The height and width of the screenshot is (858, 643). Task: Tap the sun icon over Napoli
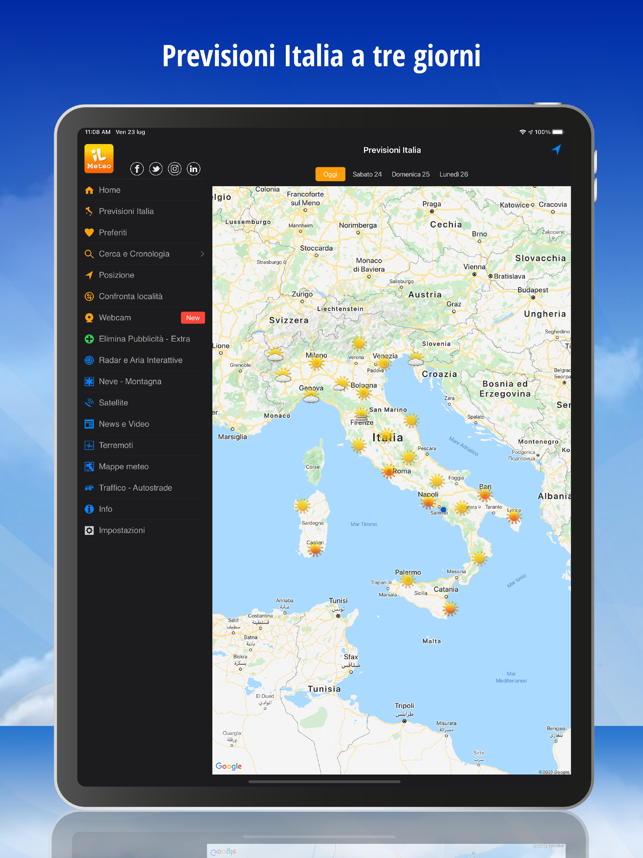(428, 502)
